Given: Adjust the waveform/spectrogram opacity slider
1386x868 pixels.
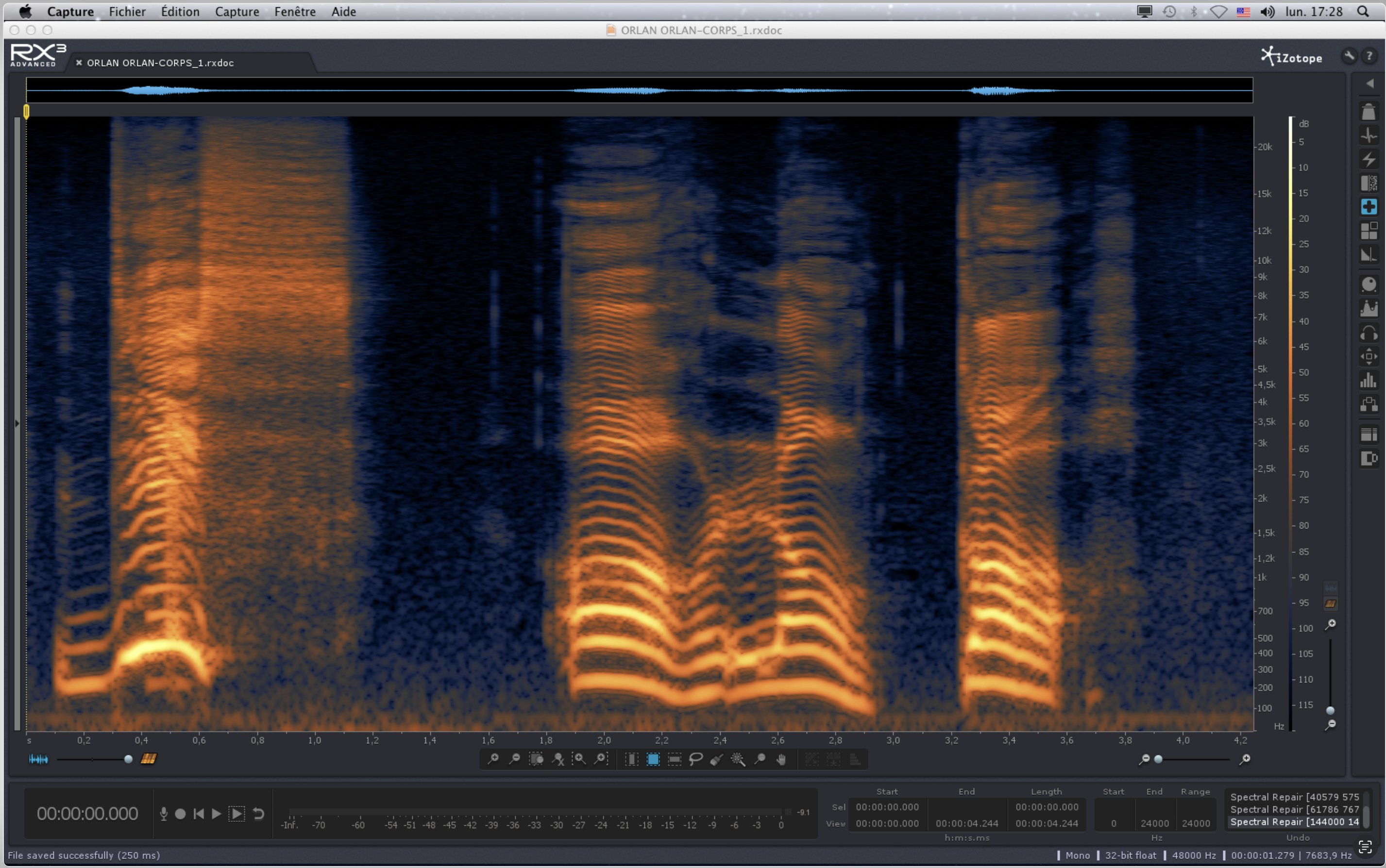Looking at the screenshot, I should point(128,759).
